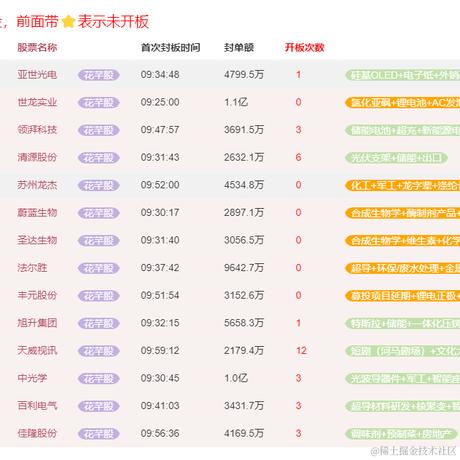
Task: Click the amount 1.0亿
Action: (236, 378)
